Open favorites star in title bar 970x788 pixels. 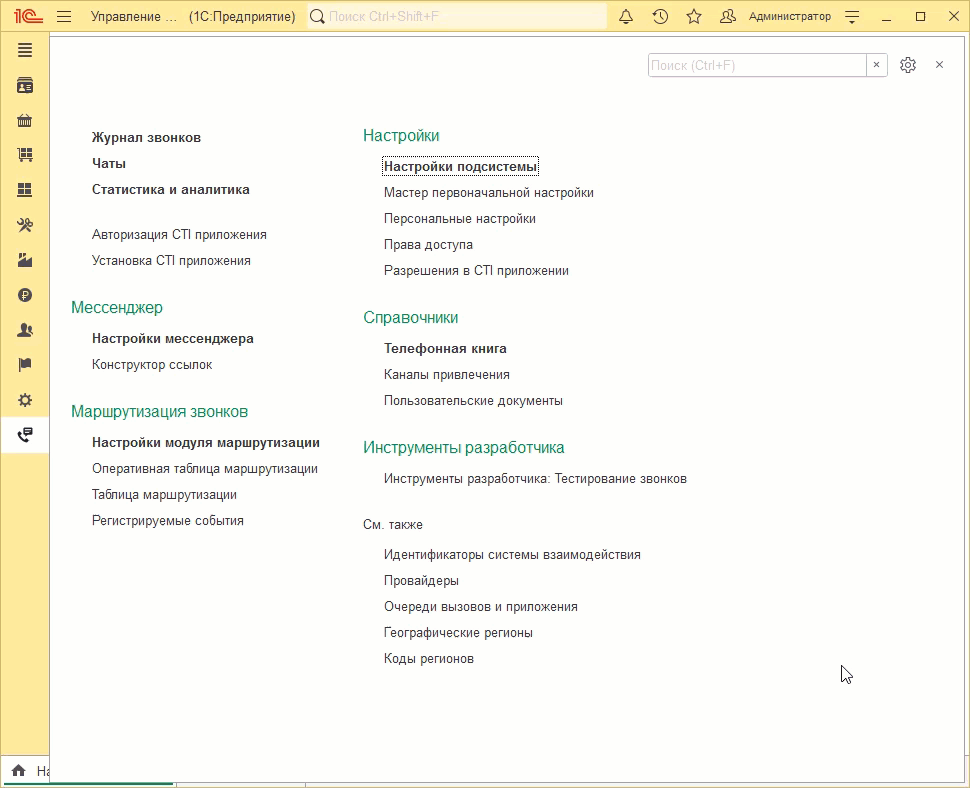point(694,17)
